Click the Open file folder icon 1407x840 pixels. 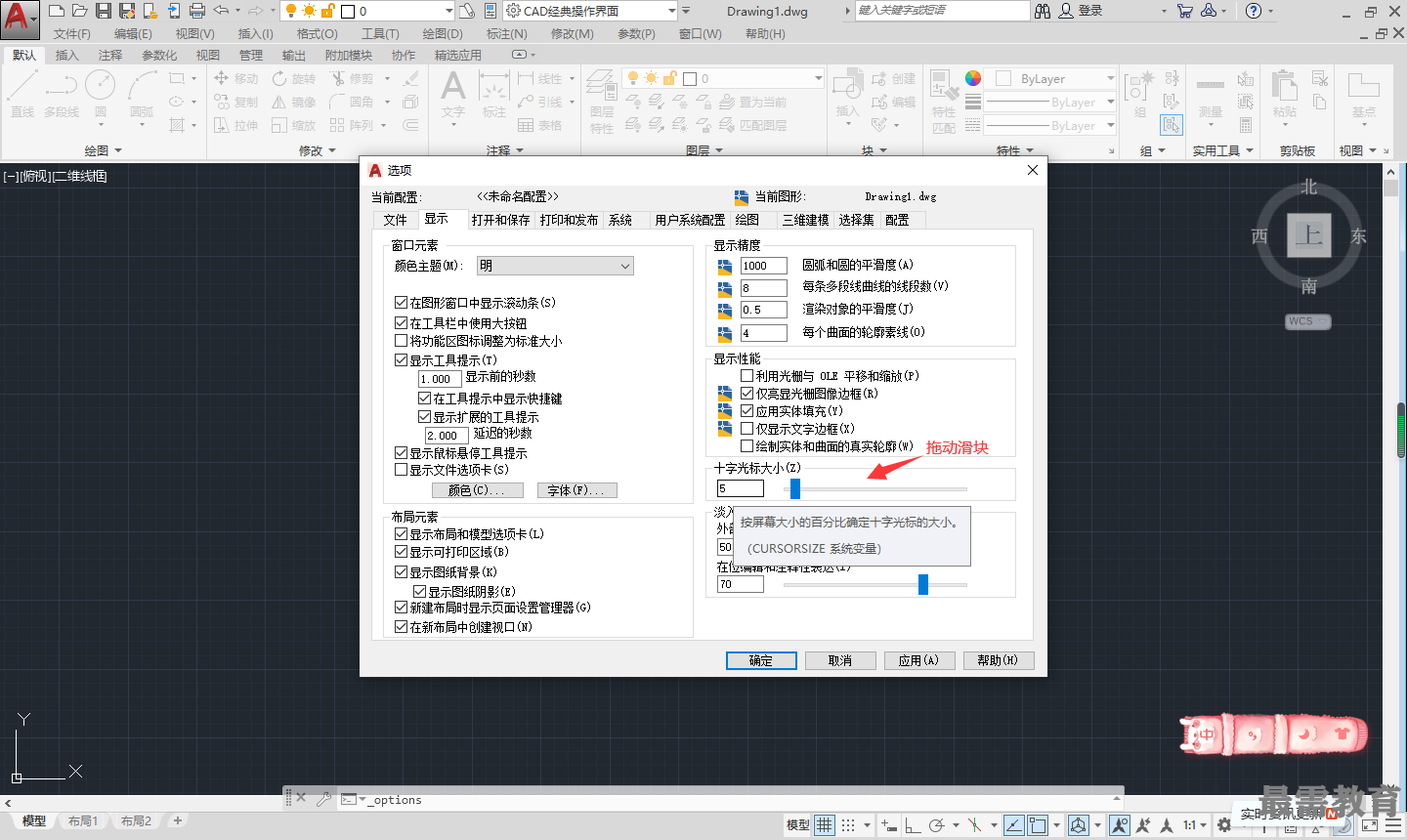point(80,11)
